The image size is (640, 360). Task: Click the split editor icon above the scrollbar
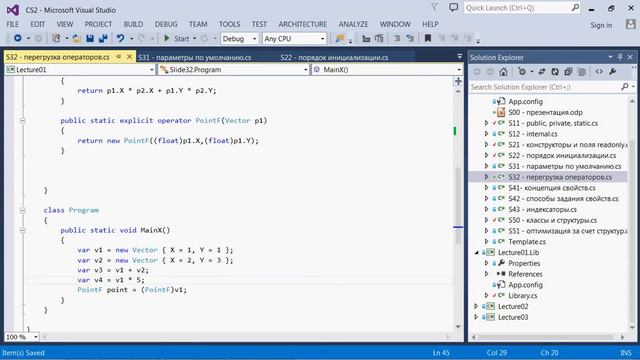(x=458, y=81)
